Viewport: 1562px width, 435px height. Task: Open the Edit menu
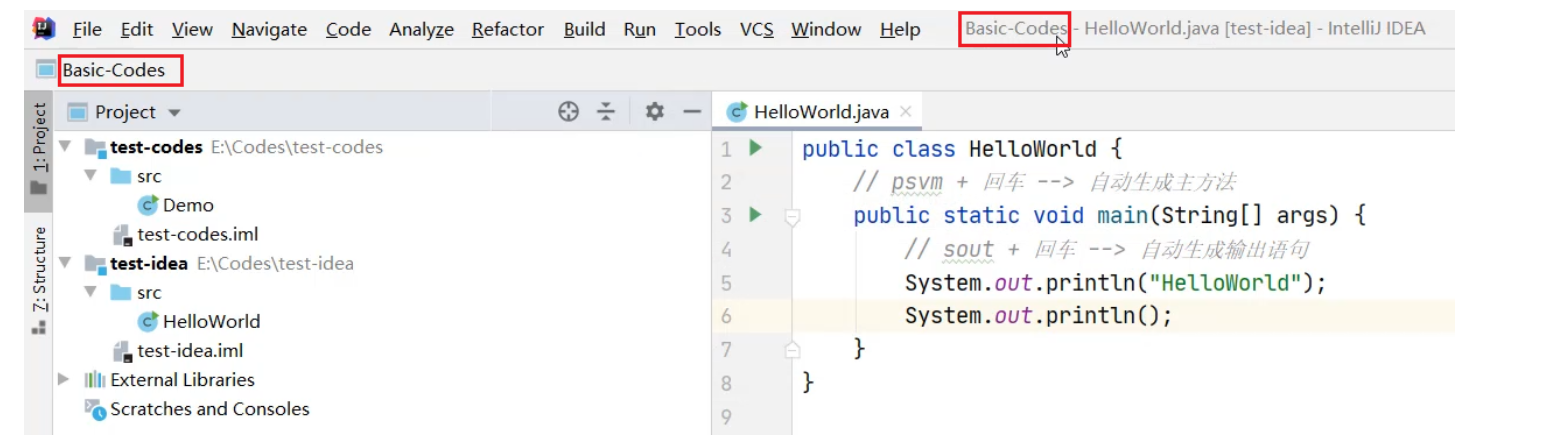click(137, 29)
